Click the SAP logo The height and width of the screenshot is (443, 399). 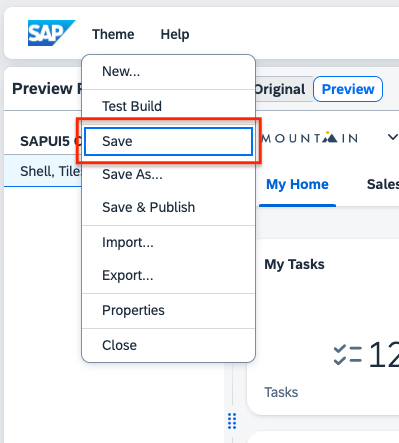(x=51, y=33)
